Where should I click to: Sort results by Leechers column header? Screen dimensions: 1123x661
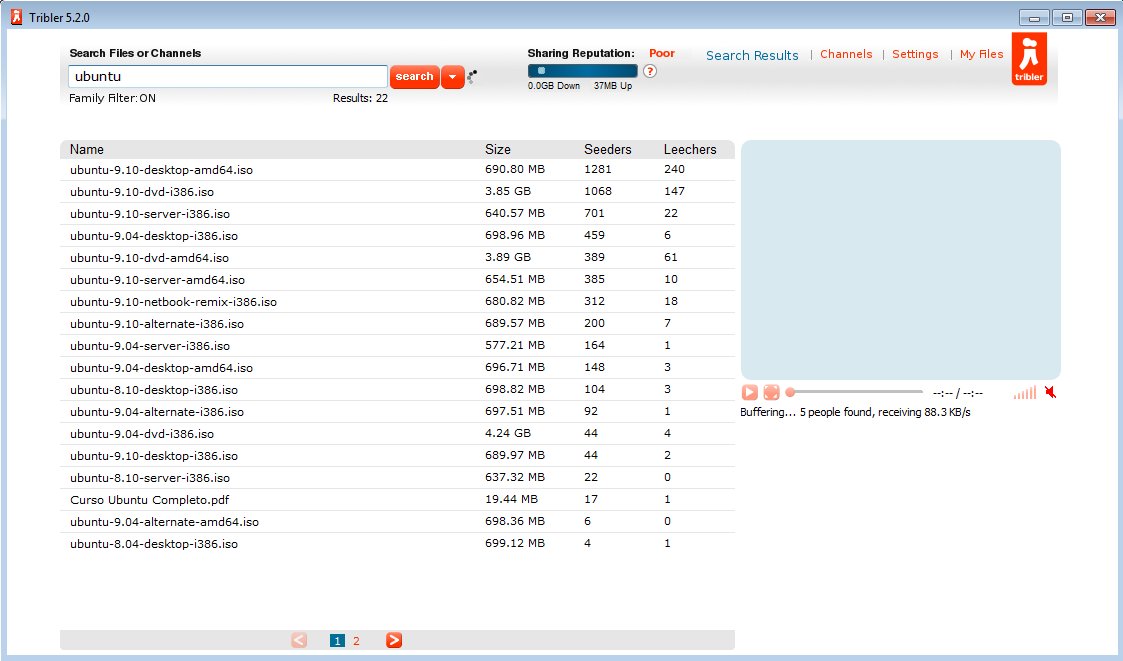(690, 150)
